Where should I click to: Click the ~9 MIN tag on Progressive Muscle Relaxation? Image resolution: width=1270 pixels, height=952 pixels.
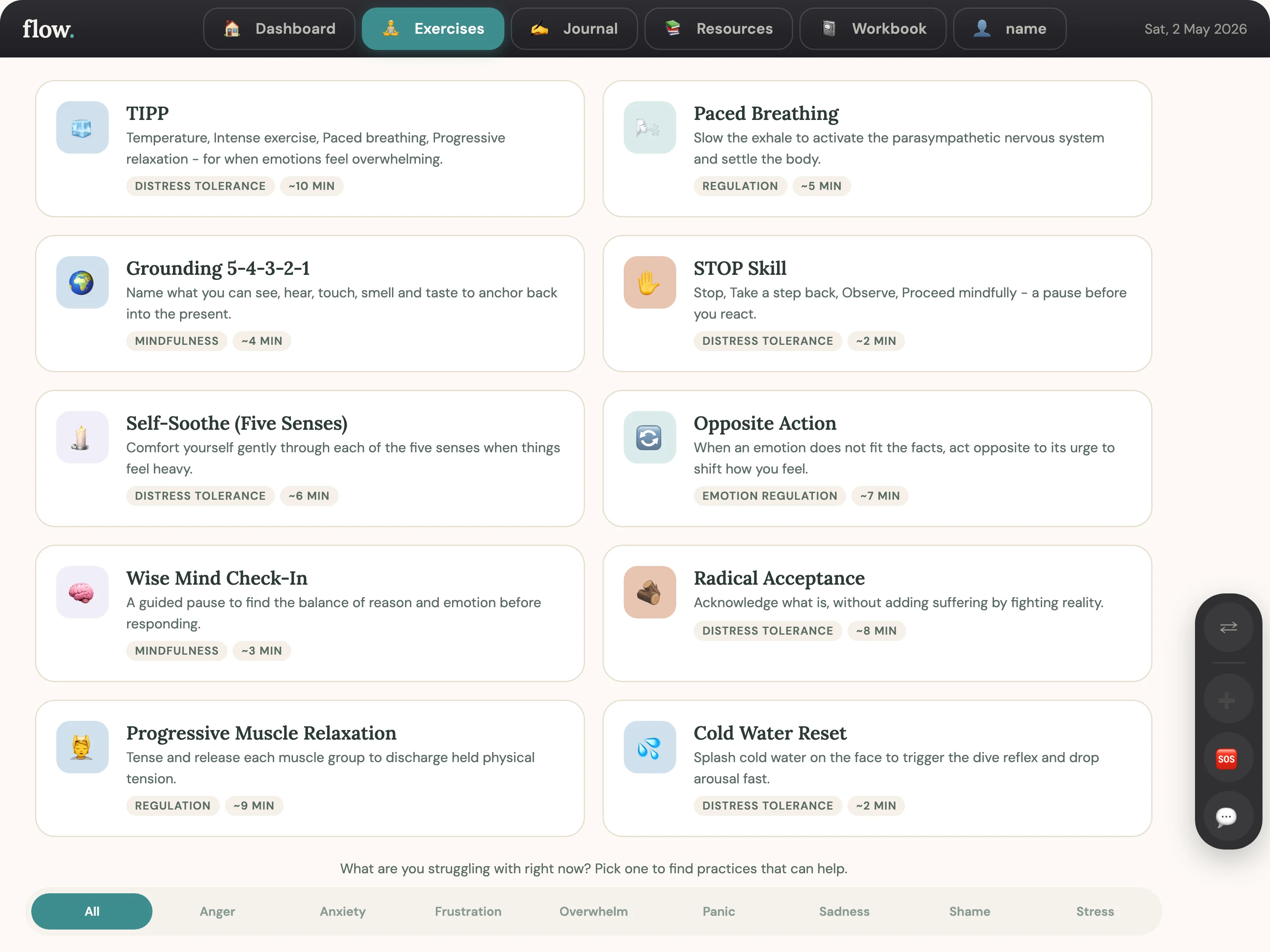tap(254, 806)
